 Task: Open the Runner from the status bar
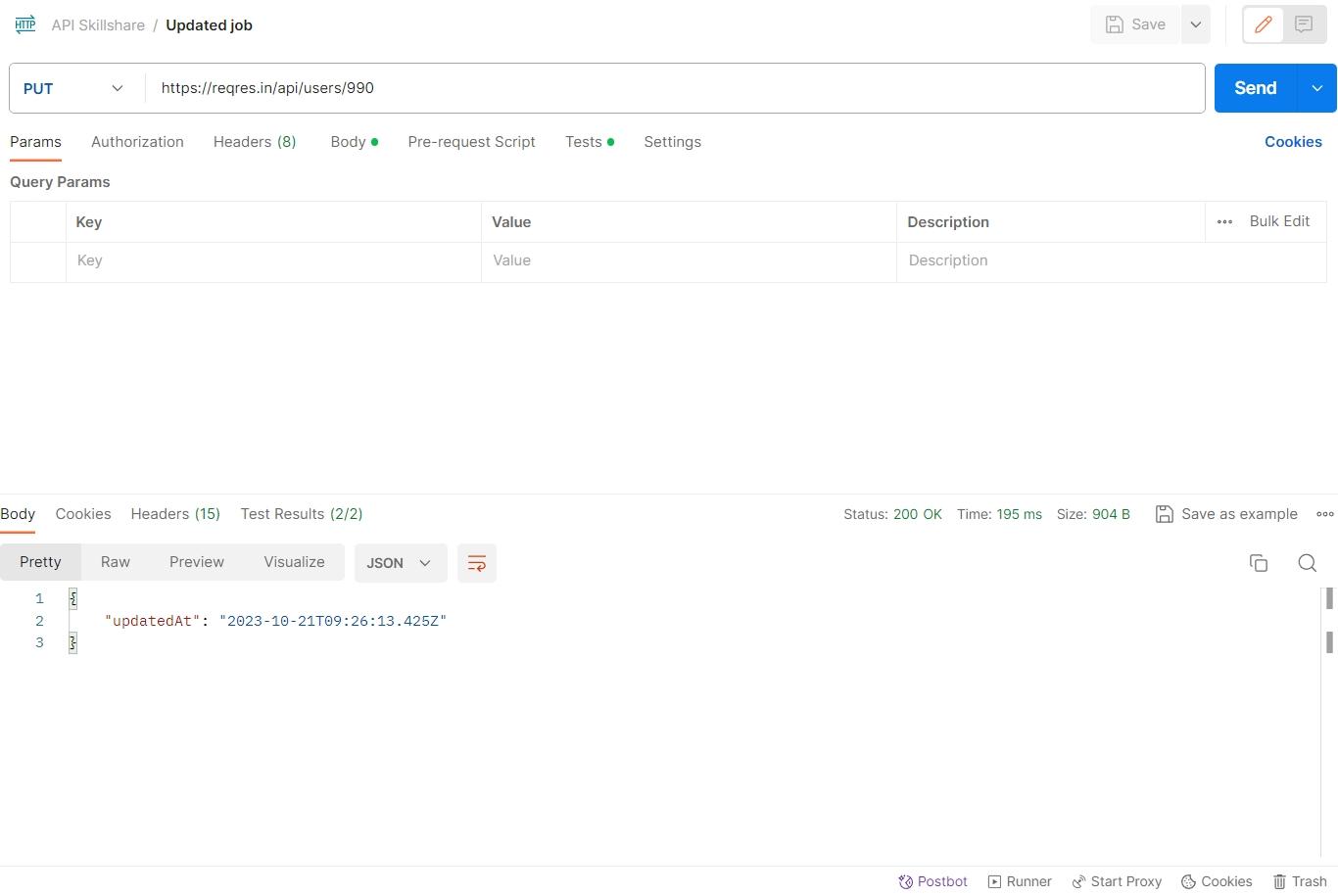1020,881
